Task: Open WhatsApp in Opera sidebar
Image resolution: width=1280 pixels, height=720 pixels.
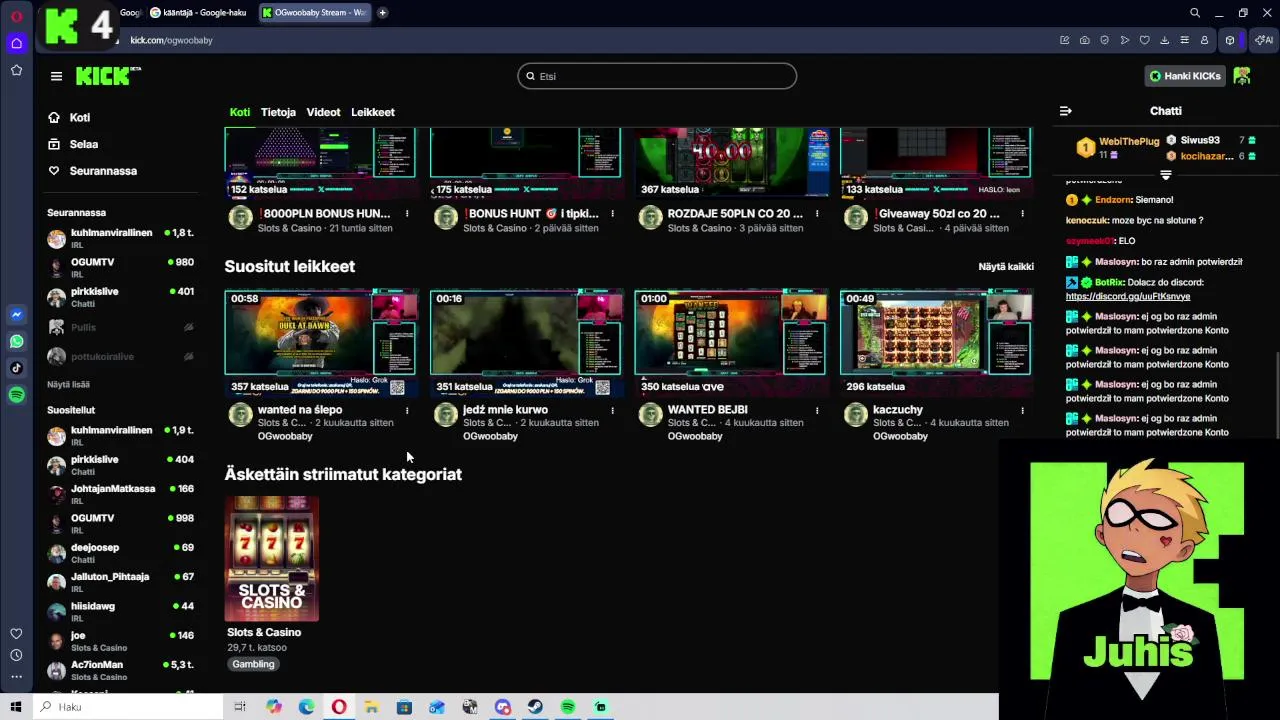Action: tap(16, 341)
